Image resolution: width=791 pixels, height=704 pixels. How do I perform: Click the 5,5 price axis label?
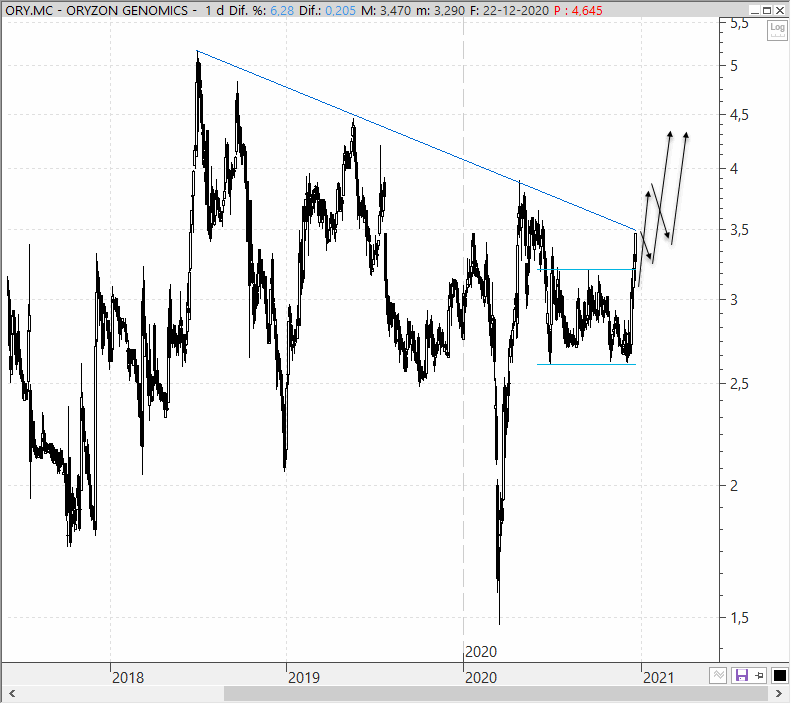pyautogui.click(x=740, y=23)
